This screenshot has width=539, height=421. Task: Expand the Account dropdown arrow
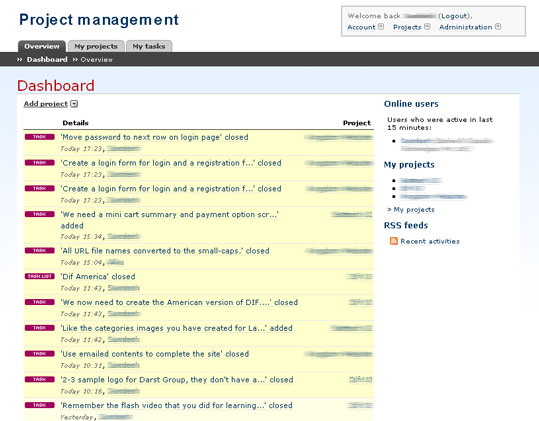pyautogui.click(x=381, y=26)
